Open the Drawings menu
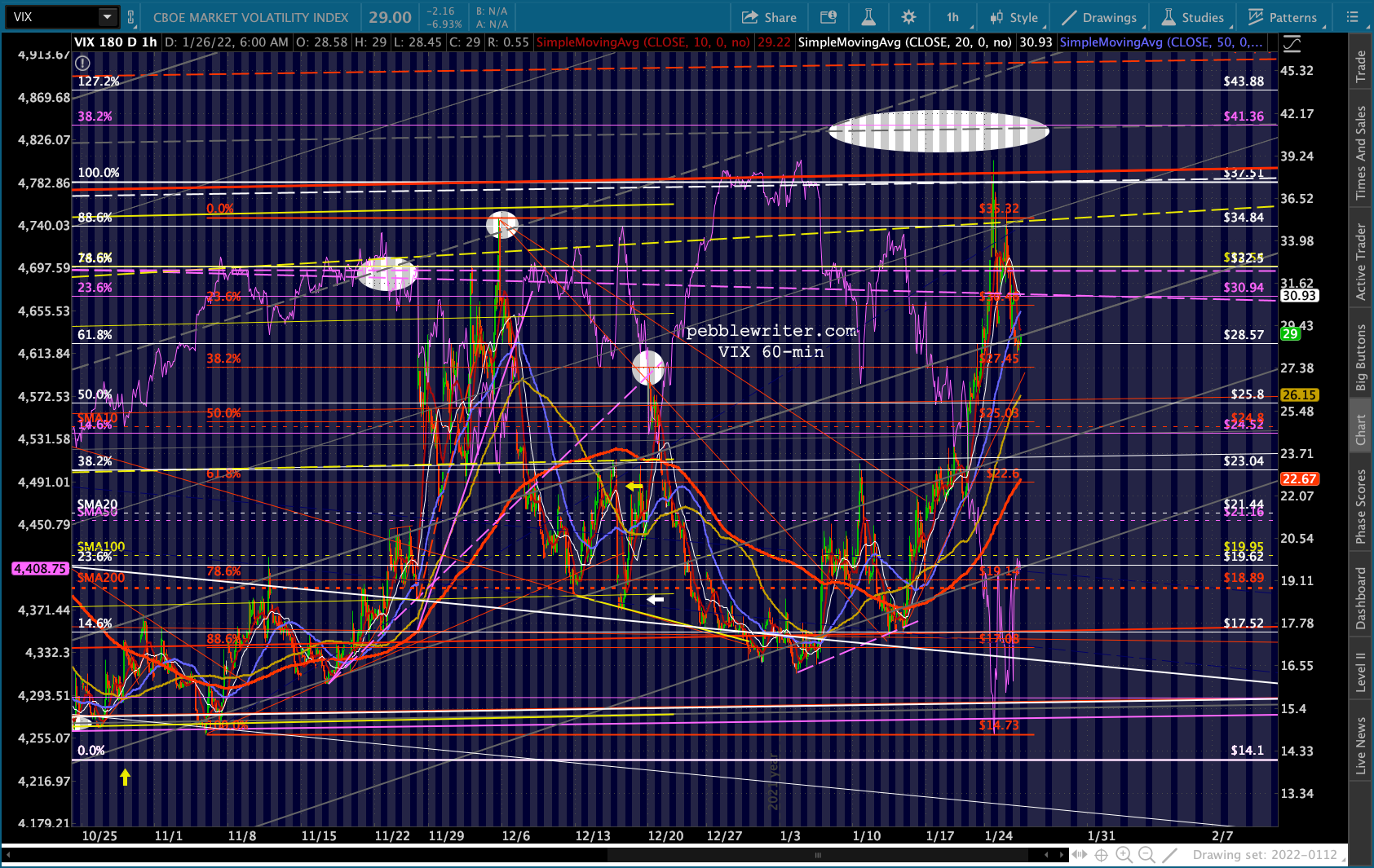 (1099, 17)
